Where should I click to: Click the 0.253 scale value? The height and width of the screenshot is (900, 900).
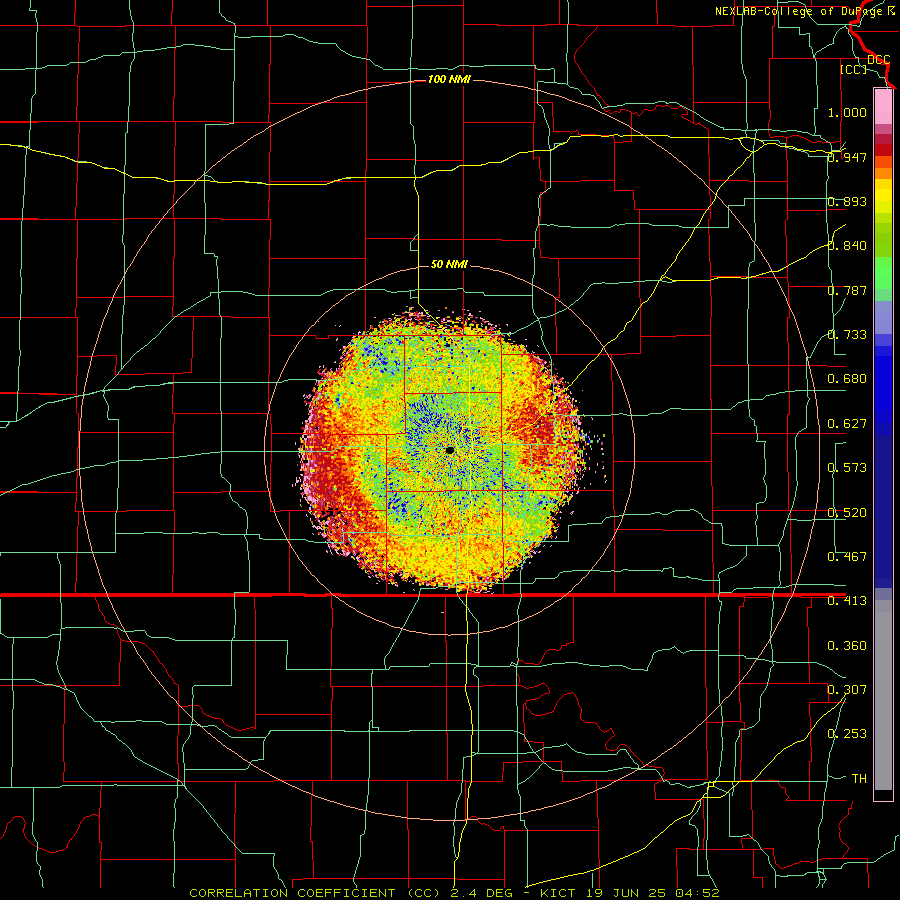[847, 734]
